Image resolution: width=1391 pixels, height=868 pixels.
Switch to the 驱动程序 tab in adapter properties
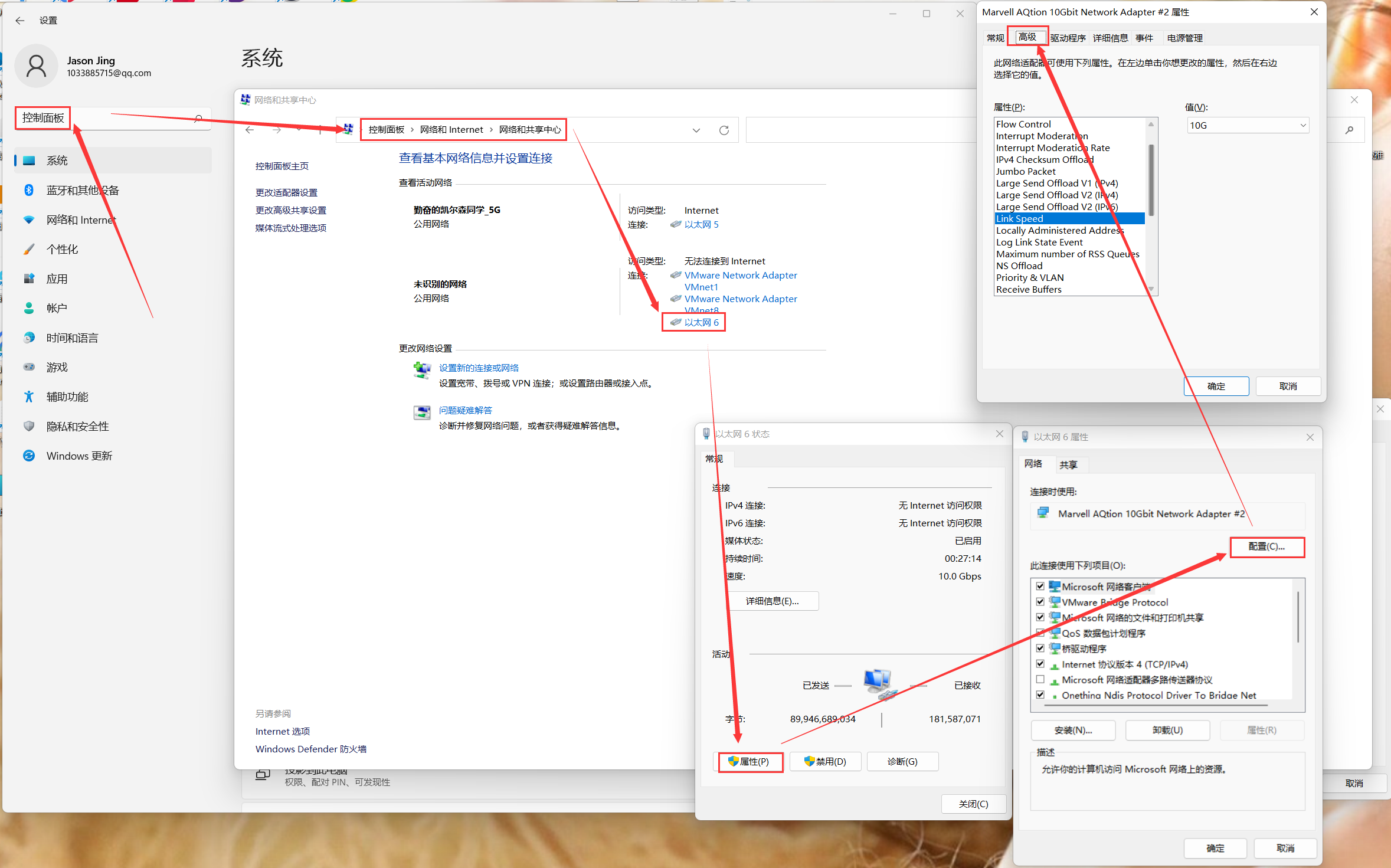click(x=1067, y=38)
